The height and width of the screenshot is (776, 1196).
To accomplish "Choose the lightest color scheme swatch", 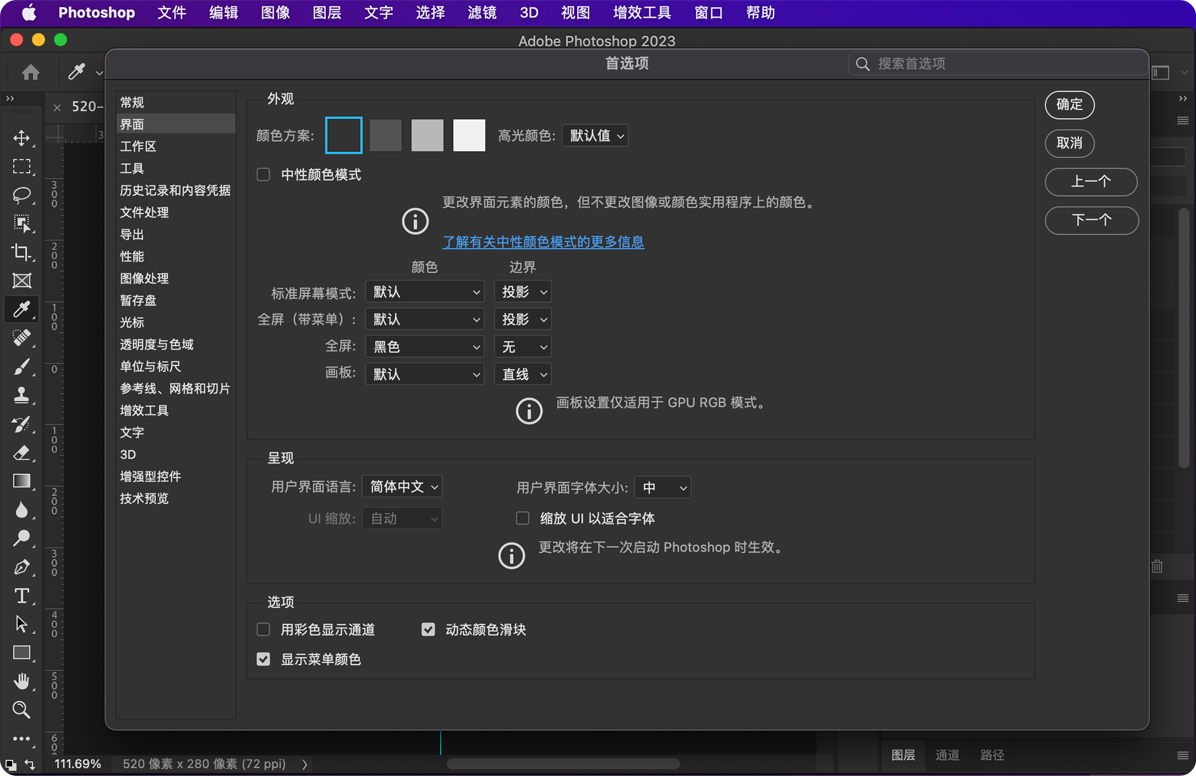I will tap(469, 136).
